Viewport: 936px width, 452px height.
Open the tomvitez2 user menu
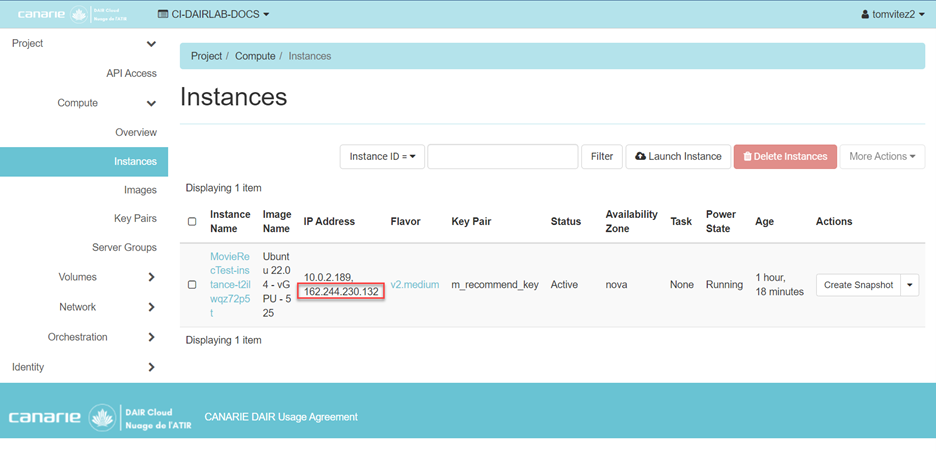(893, 15)
